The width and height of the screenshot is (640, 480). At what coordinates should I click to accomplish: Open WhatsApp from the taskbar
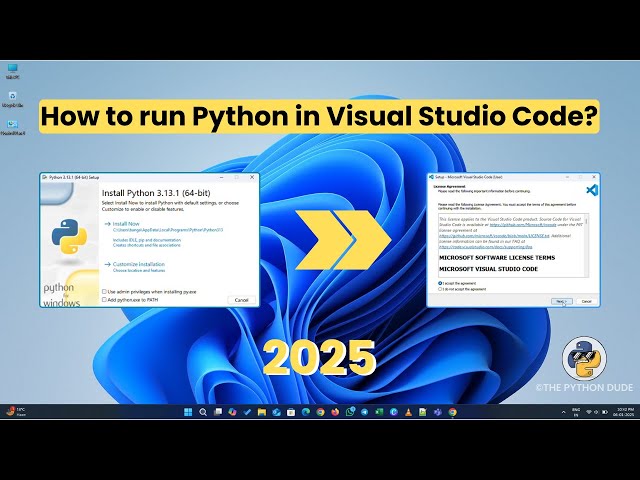pos(350,412)
